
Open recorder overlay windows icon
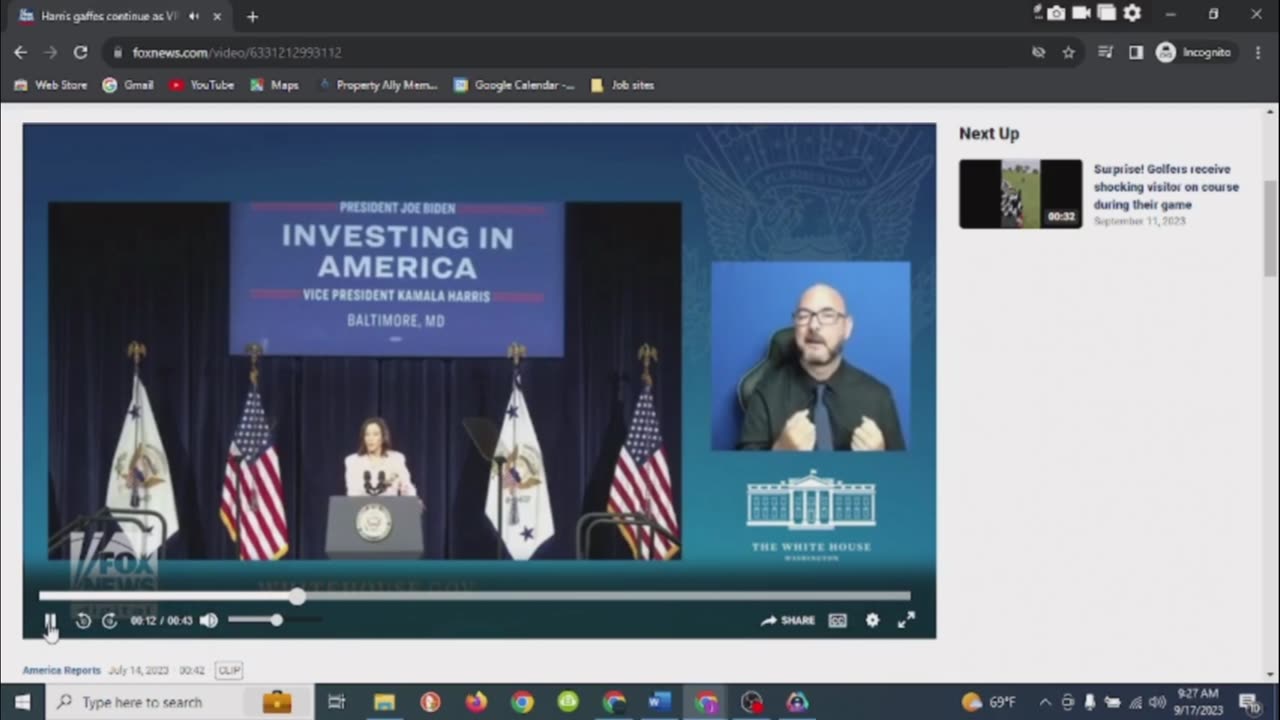pyautogui.click(x=1106, y=13)
